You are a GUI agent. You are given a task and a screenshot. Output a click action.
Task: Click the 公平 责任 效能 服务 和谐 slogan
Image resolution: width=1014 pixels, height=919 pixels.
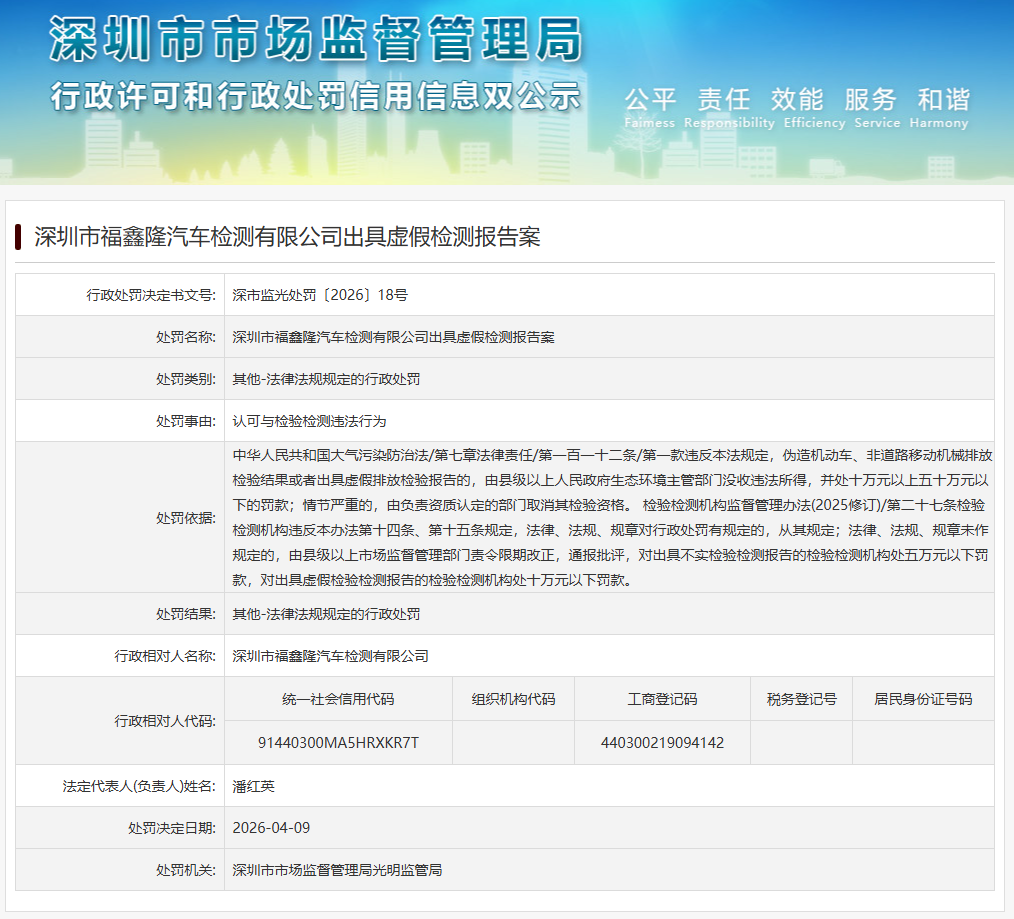[796, 100]
